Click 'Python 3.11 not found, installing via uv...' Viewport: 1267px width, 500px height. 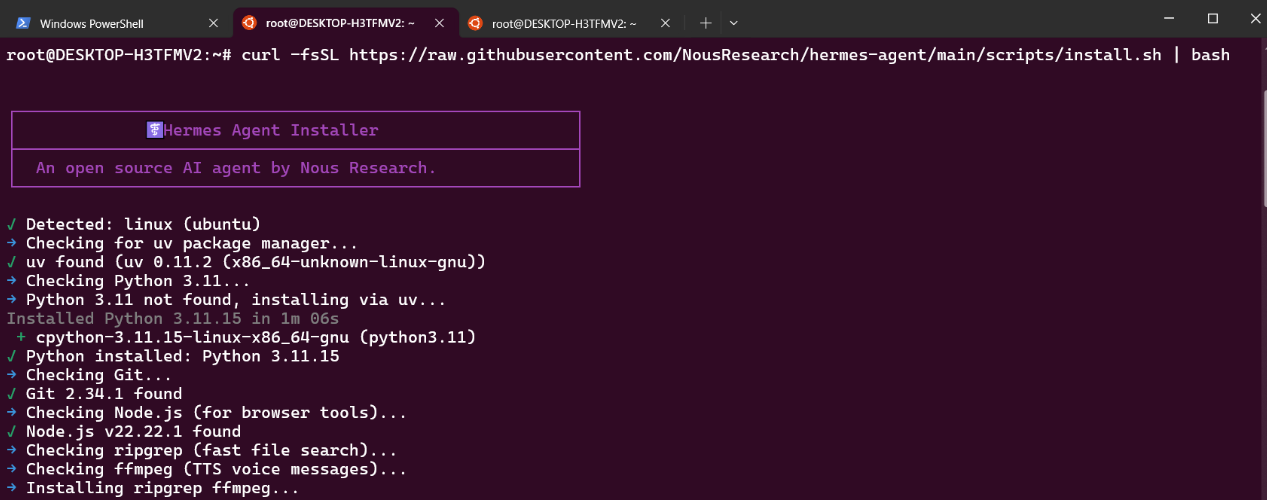[x=226, y=300]
